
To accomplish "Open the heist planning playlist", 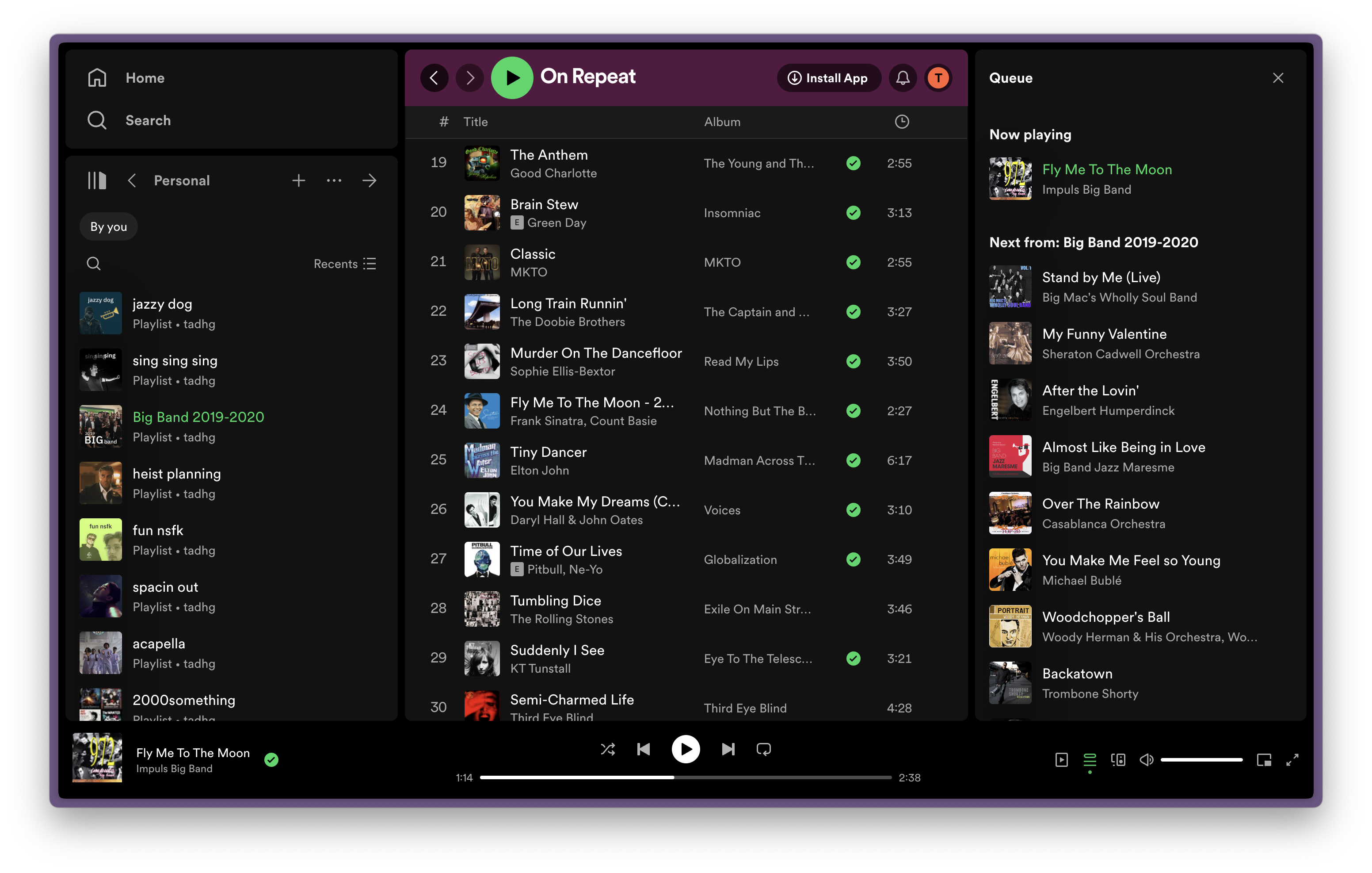I will pyautogui.click(x=231, y=483).
